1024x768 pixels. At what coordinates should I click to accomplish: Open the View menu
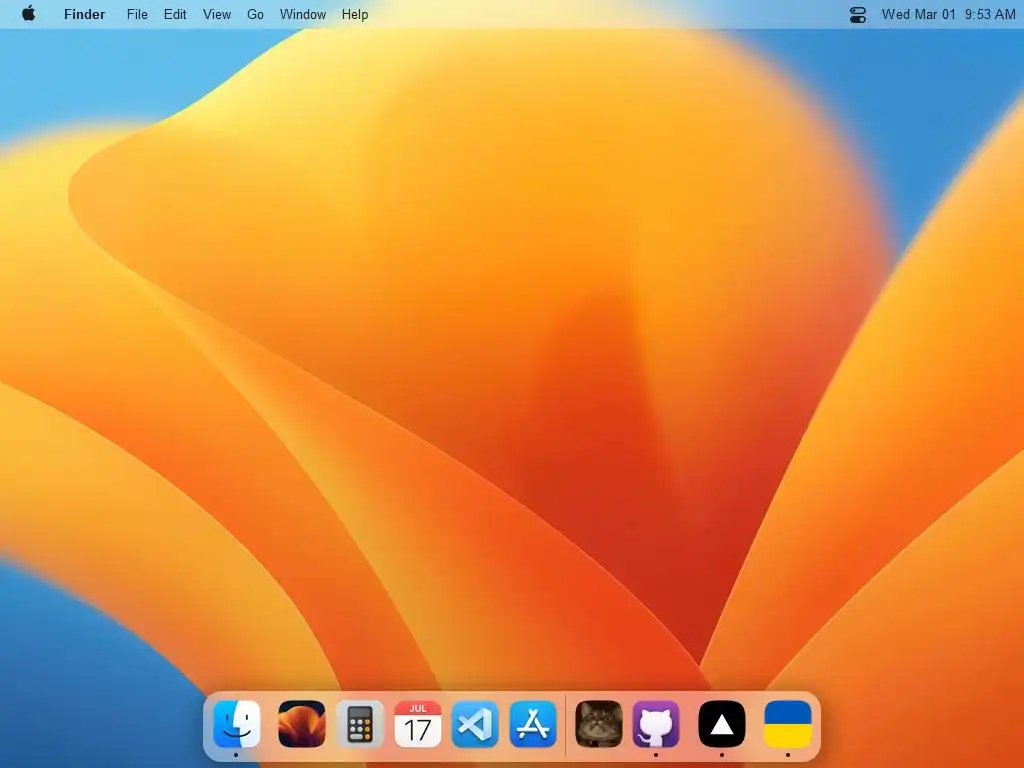(x=217, y=14)
